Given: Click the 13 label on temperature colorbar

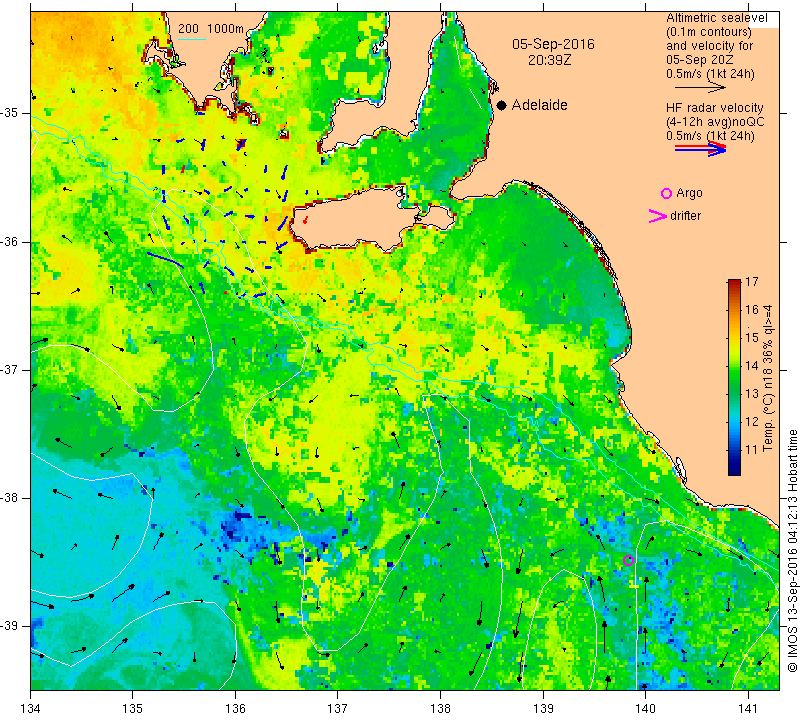Looking at the screenshot, I should [752, 393].
